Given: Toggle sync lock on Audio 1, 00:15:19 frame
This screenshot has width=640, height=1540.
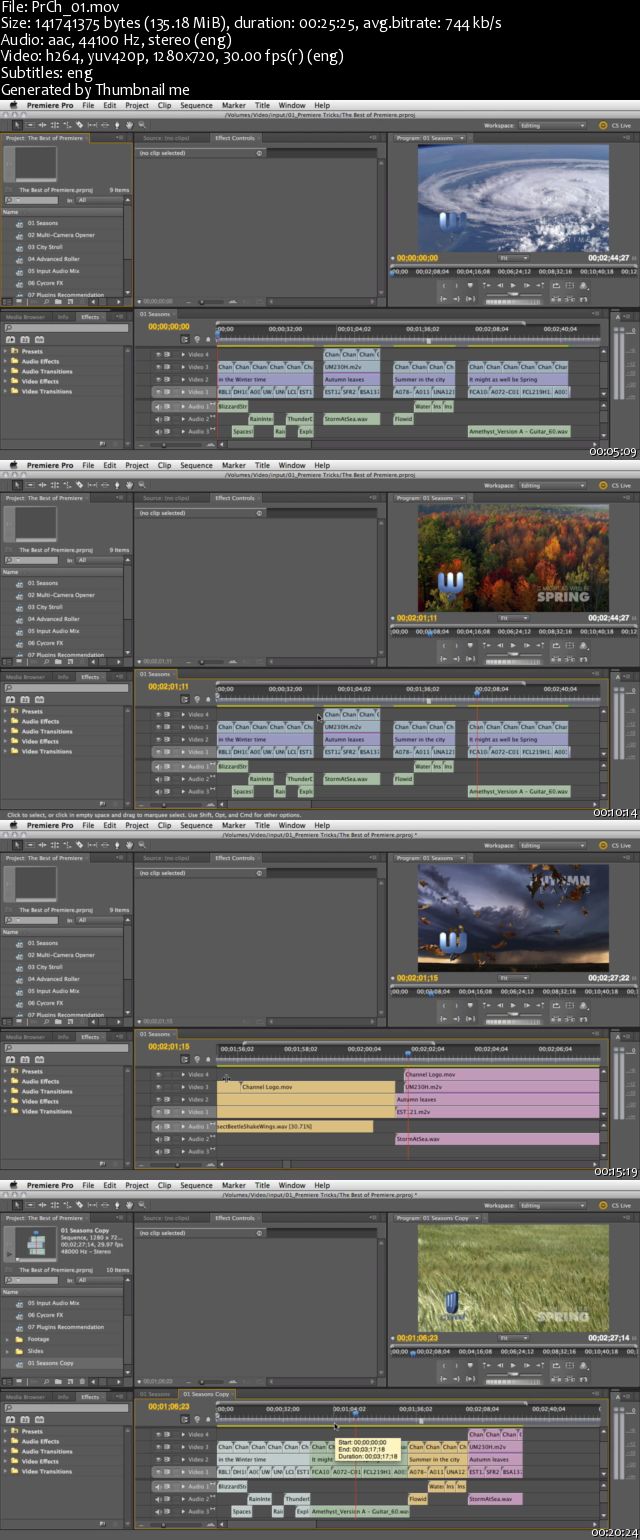Looking at the screenshot, I should pos(167,1126).
